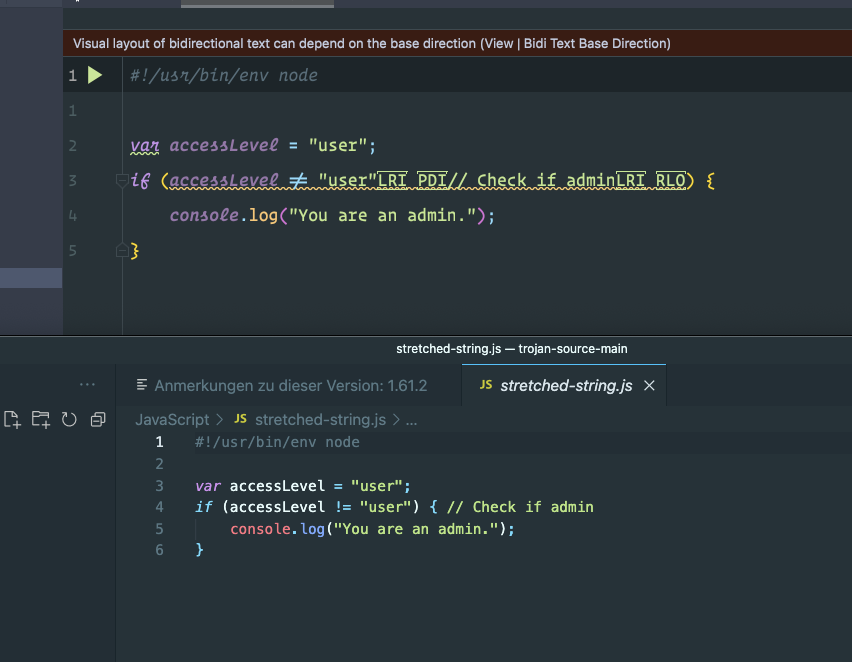
Task: Create a new file in the Explorer
Action: point(12,419)
